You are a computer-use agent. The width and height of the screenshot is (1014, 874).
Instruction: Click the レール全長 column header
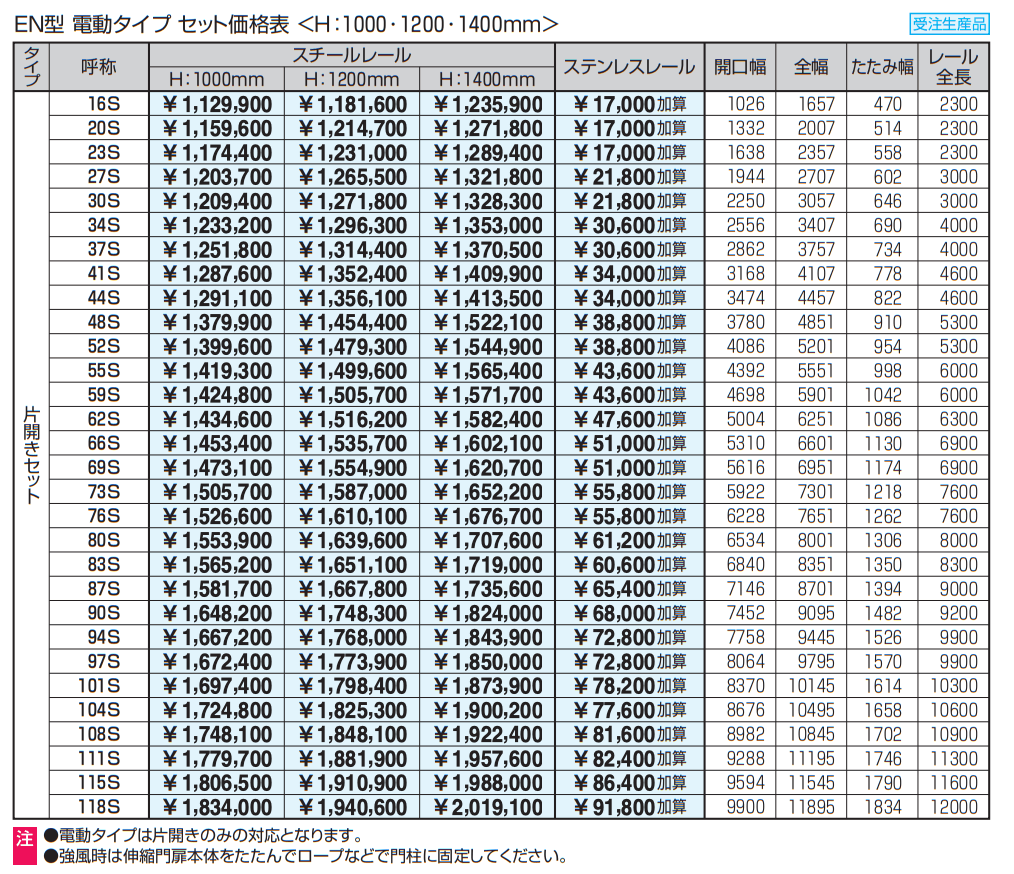click(952, 68)
